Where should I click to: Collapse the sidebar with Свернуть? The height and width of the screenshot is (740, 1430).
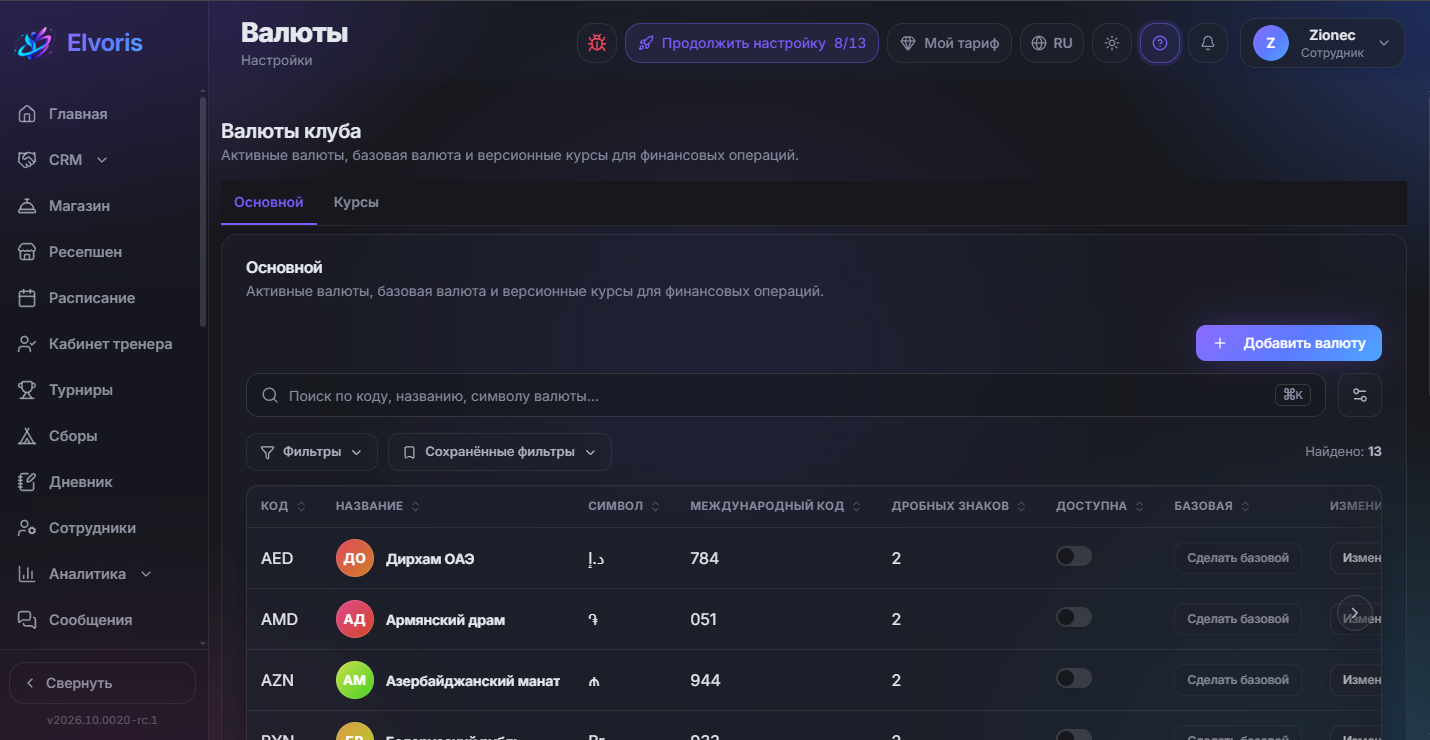[x=102, y=683]
